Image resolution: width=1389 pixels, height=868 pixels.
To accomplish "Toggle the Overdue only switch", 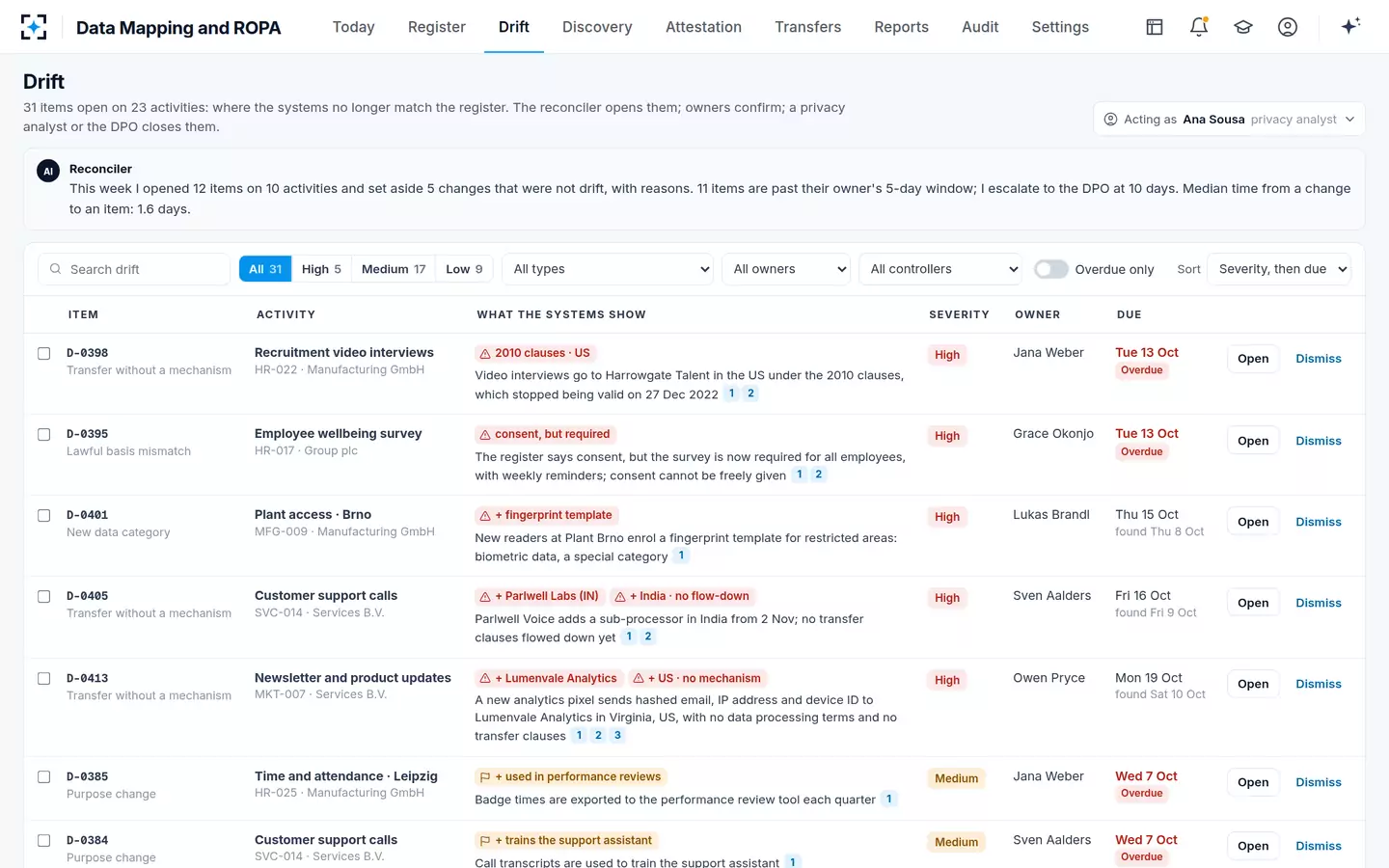I will pos(1050,269).
